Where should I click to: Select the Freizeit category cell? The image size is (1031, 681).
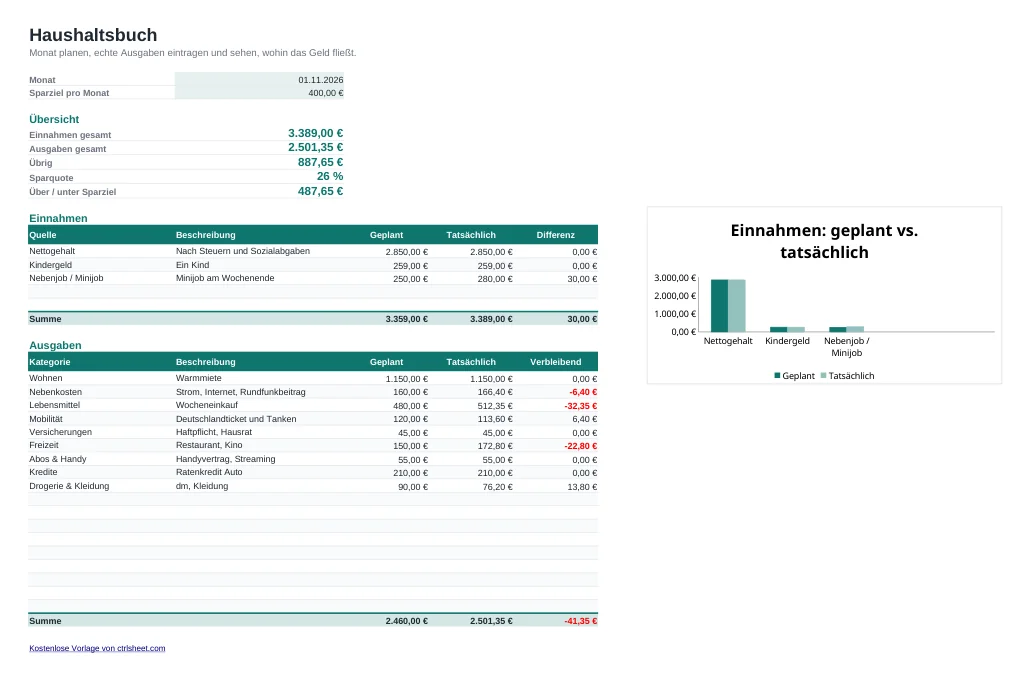(x=101, y=445)
